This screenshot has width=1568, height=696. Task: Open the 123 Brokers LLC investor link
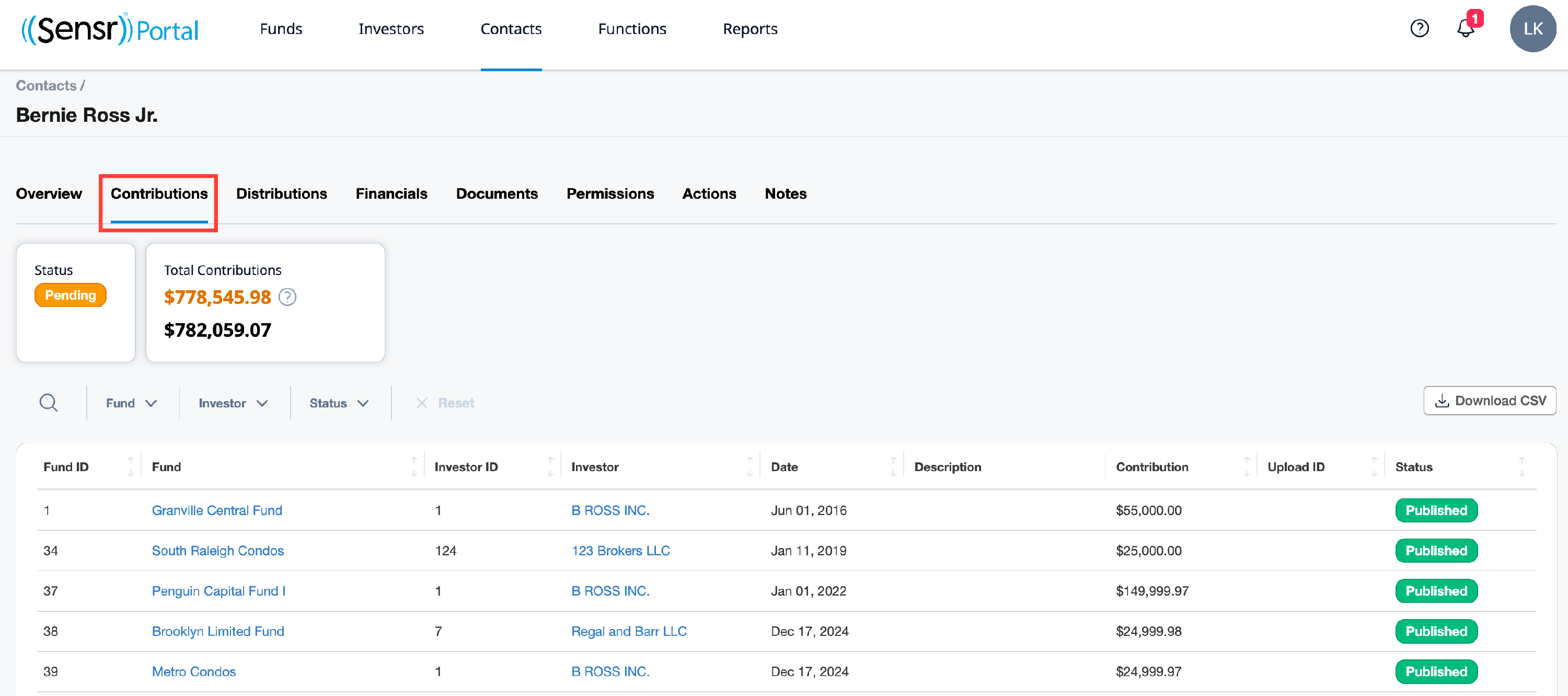pyautogui.click(x=621, y=551)
